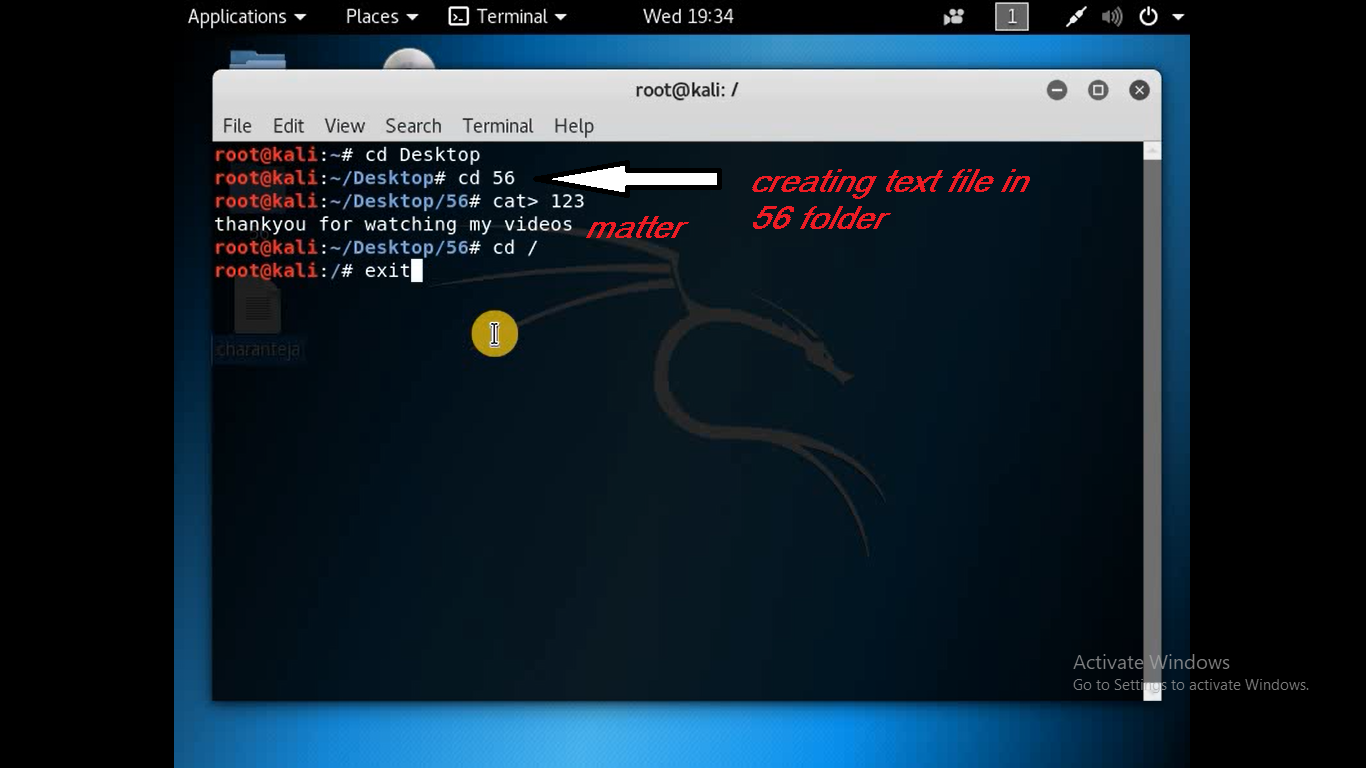Image resolution: width=1366 pixels, height=768 pixels.
Task: Click the Wed 19:34 clock display
Action: (687, 16)
